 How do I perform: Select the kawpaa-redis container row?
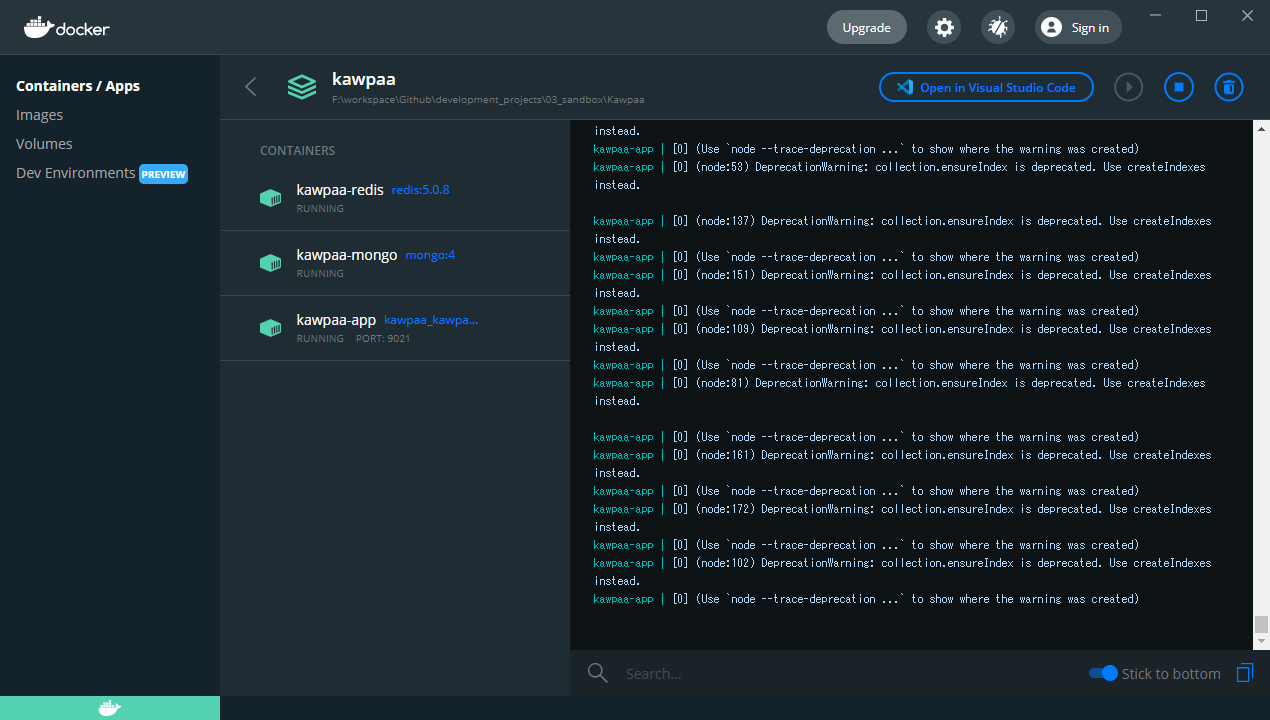click(x=395, y=198)
